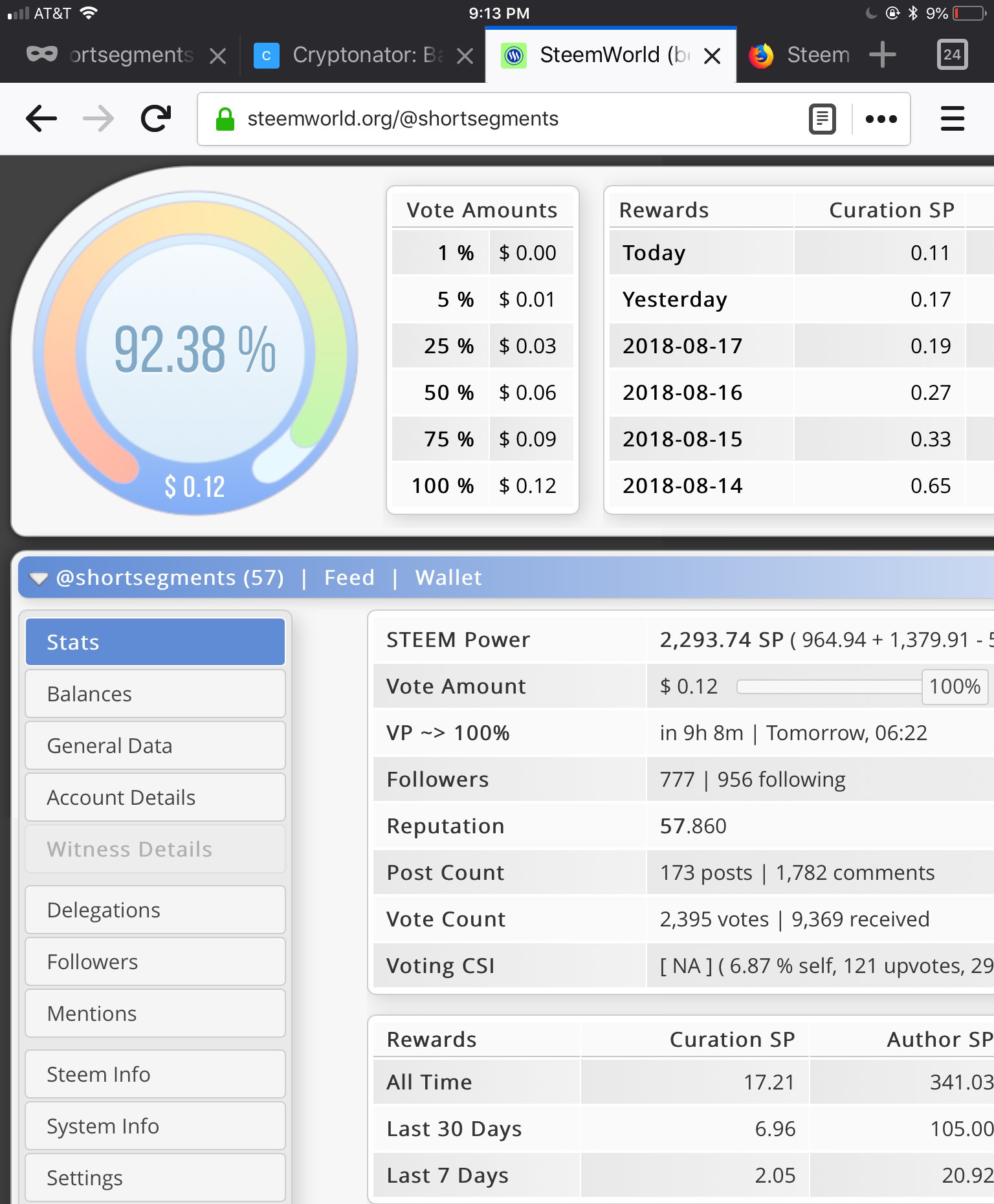Open the Settings section

pos(155,1177)
